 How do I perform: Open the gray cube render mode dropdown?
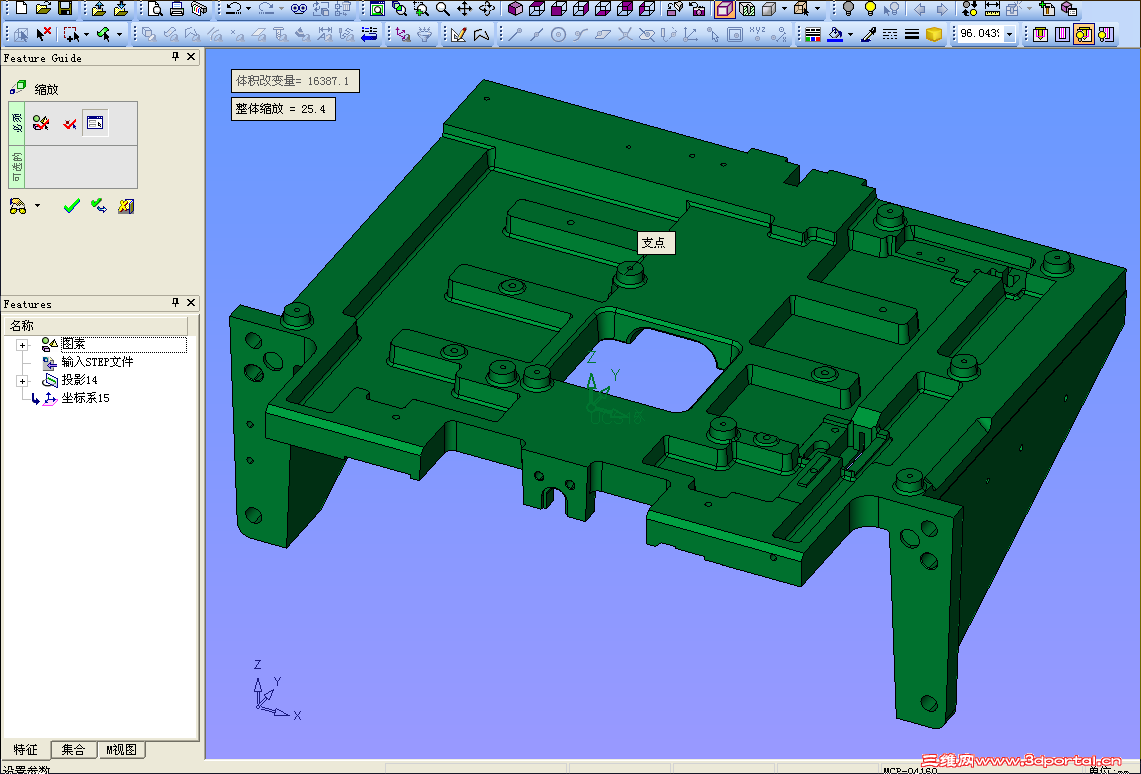[x=784, y=9]
